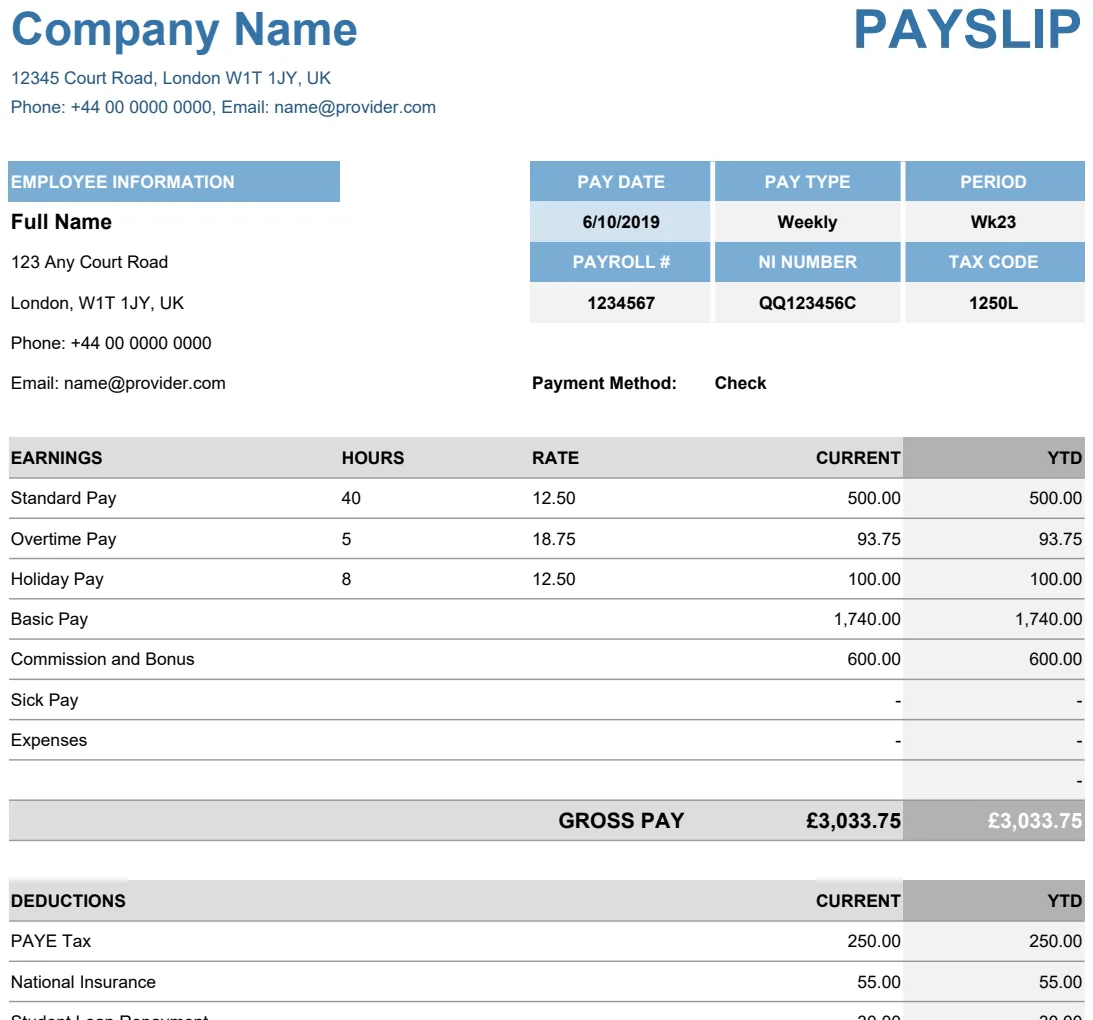This screenshot has width=1093, height=1020.
Task: Select YTD gross pay £3,033.75
Action: pos(1035,821)
